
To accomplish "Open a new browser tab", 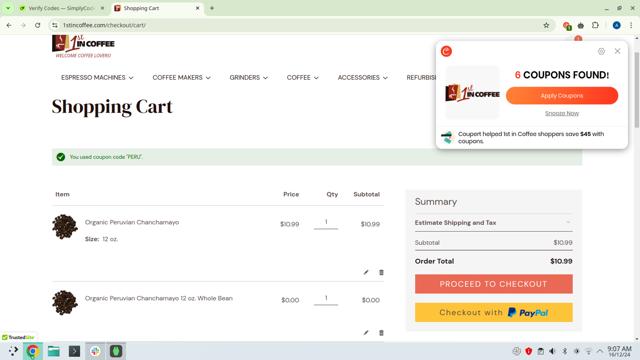I will tap(212, 8).
